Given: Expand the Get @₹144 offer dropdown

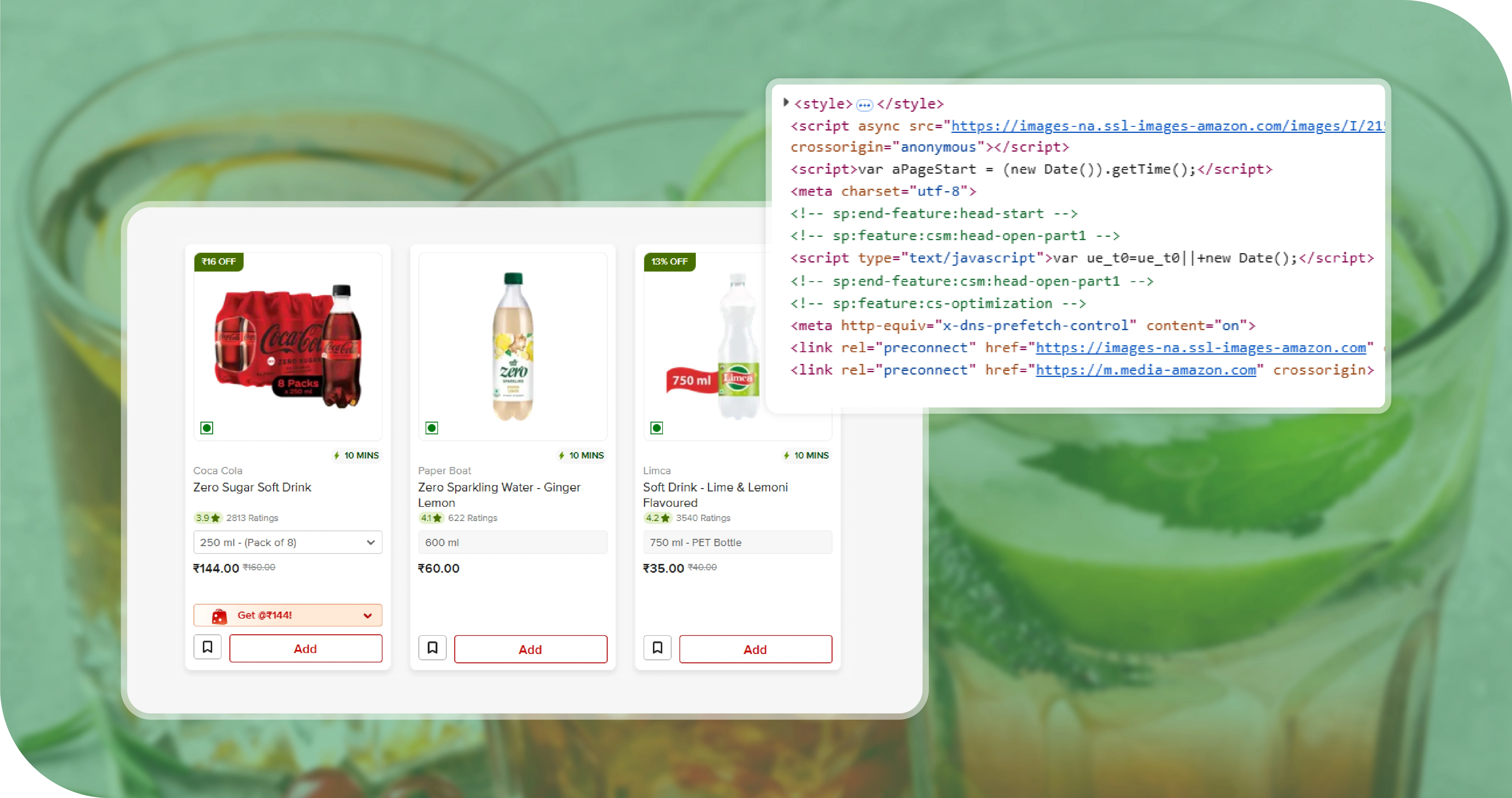Looking at the screenshot, I should click(288, 615).
